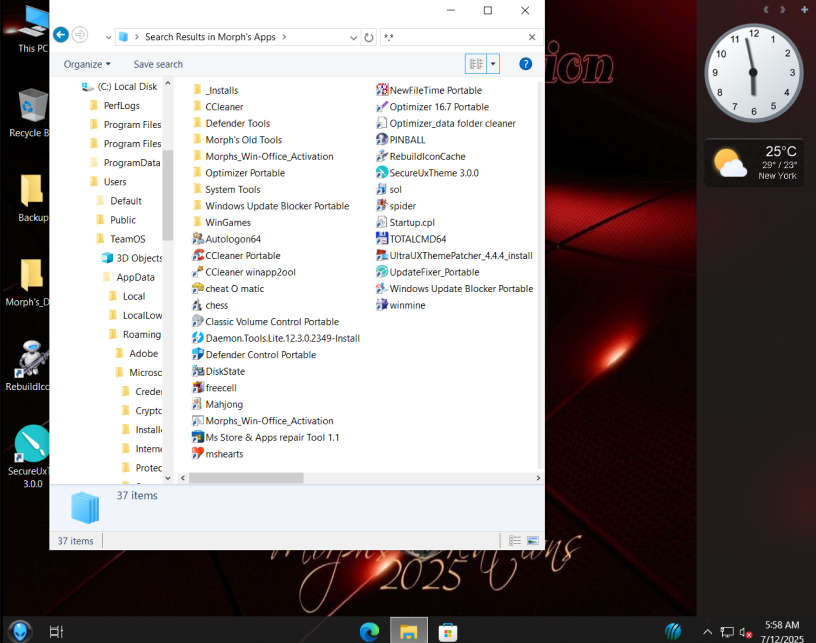The height and width of the screenshot is (643, 816).
Task: Open the Organize dropdown menu
Action: [87, 64]
